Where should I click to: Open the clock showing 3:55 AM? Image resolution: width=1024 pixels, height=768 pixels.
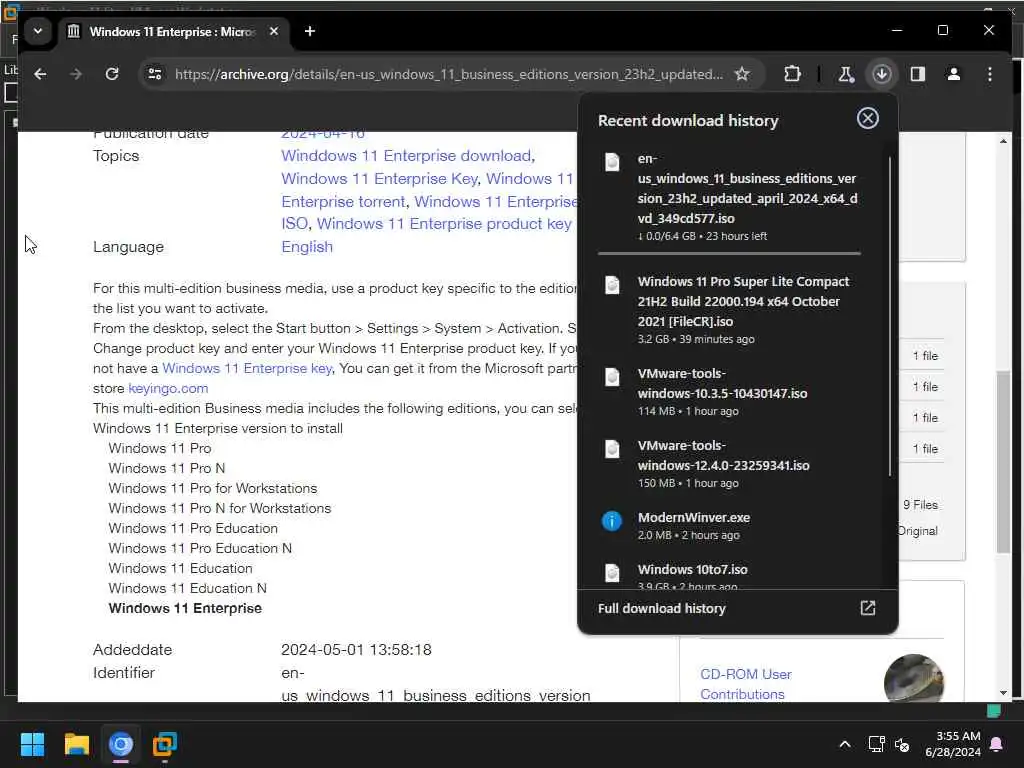pos(952,744)
